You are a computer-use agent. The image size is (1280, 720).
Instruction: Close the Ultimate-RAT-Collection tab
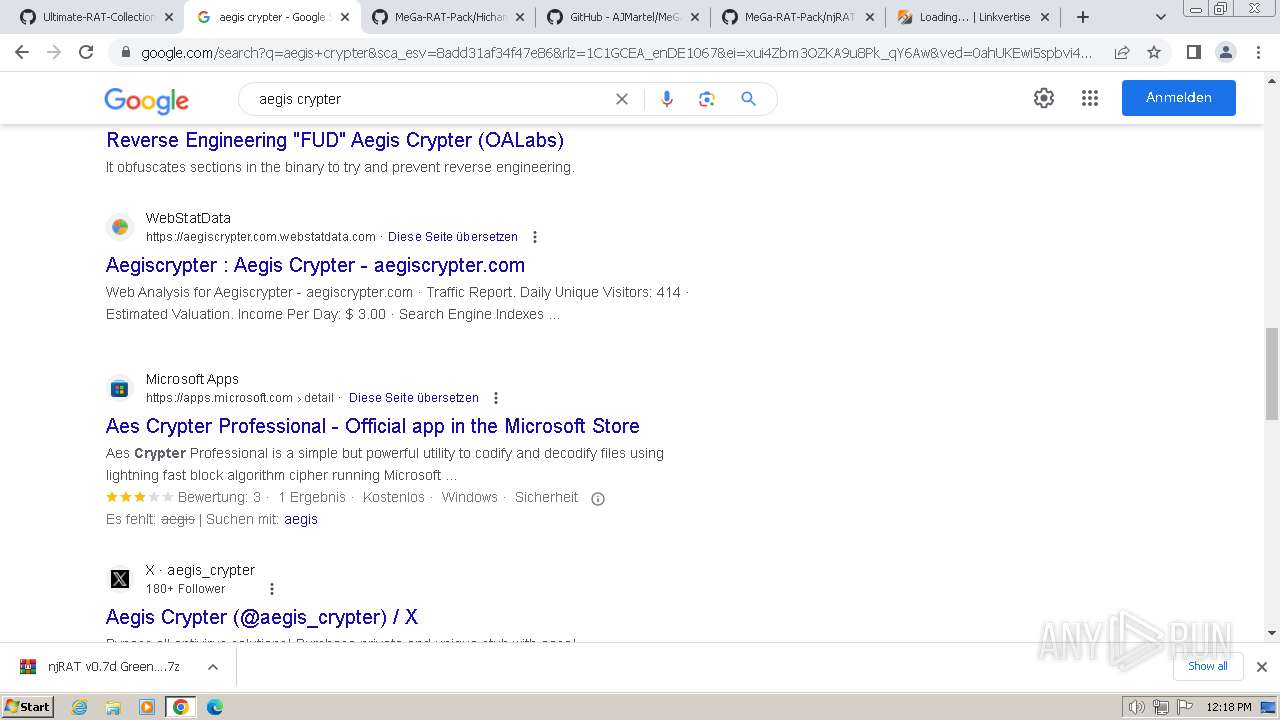point(169,17)
